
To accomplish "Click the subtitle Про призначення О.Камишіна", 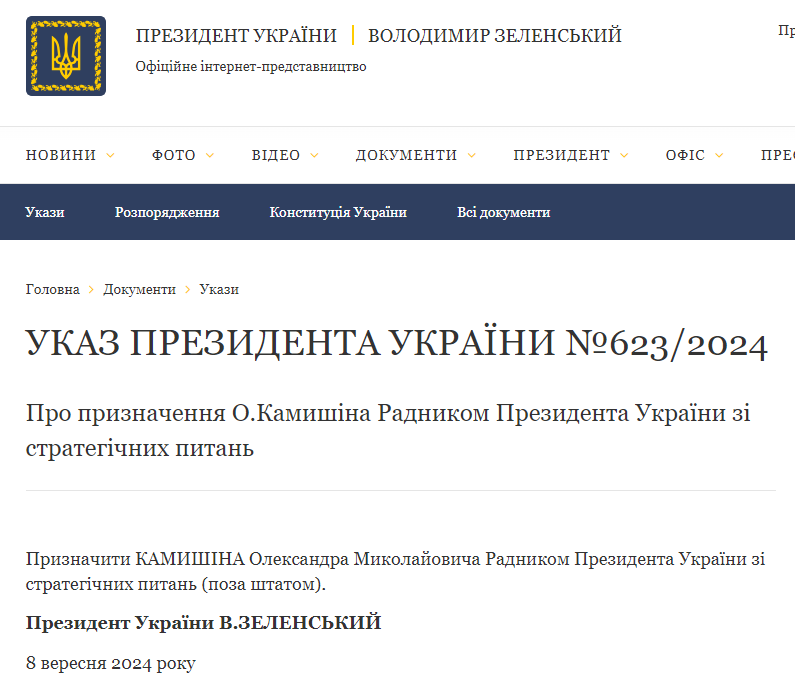I will pyautogui.click(x=388, y=430).
